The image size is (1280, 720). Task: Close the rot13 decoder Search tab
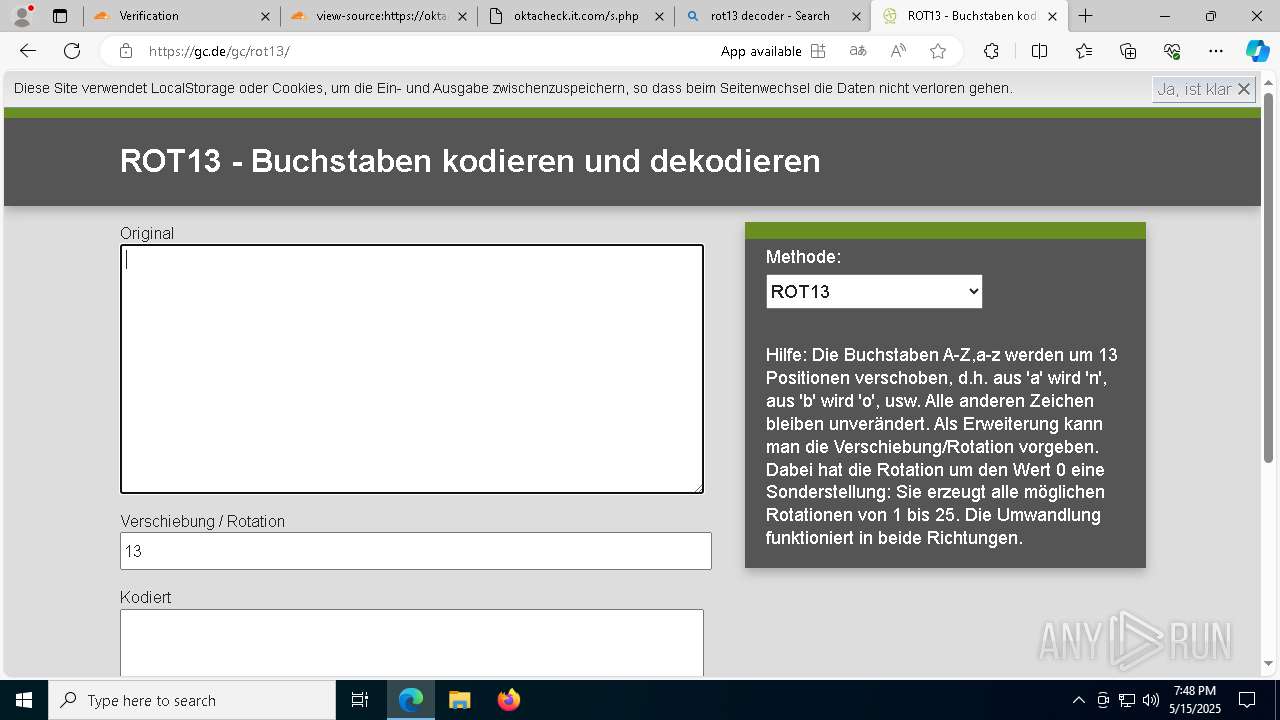click(x=856, y=16)
